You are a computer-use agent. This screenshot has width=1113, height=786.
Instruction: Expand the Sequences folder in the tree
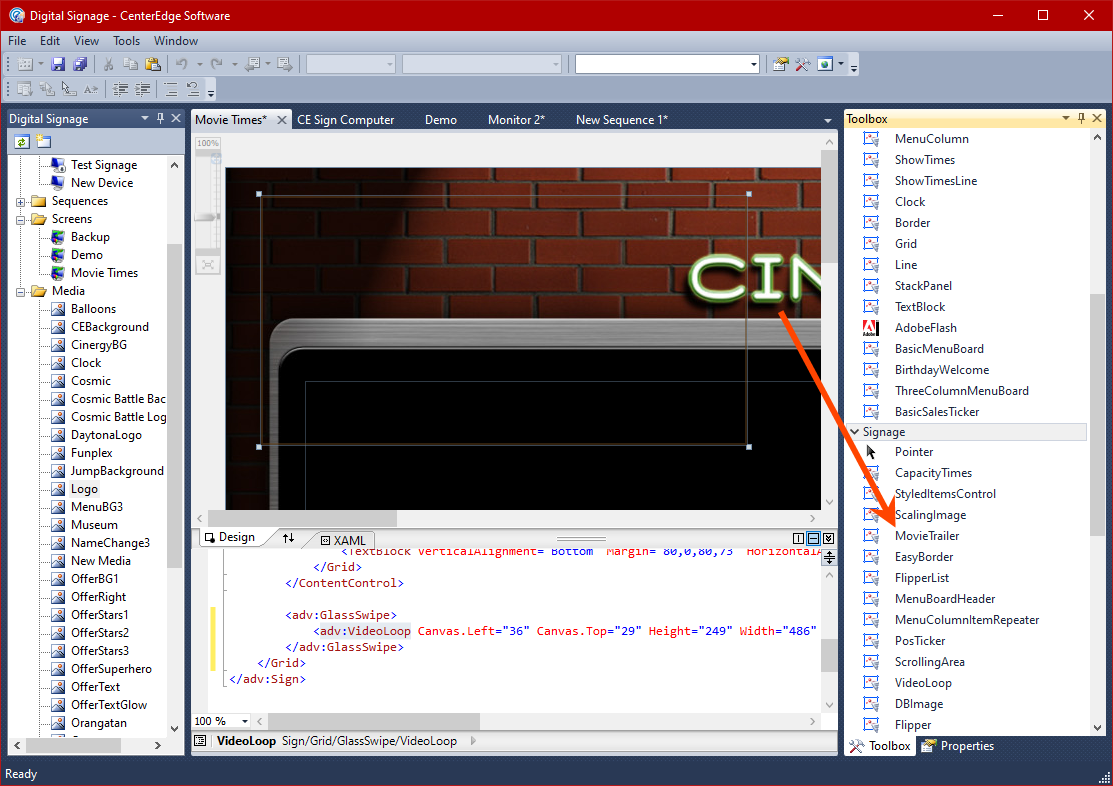coord(21,201)
